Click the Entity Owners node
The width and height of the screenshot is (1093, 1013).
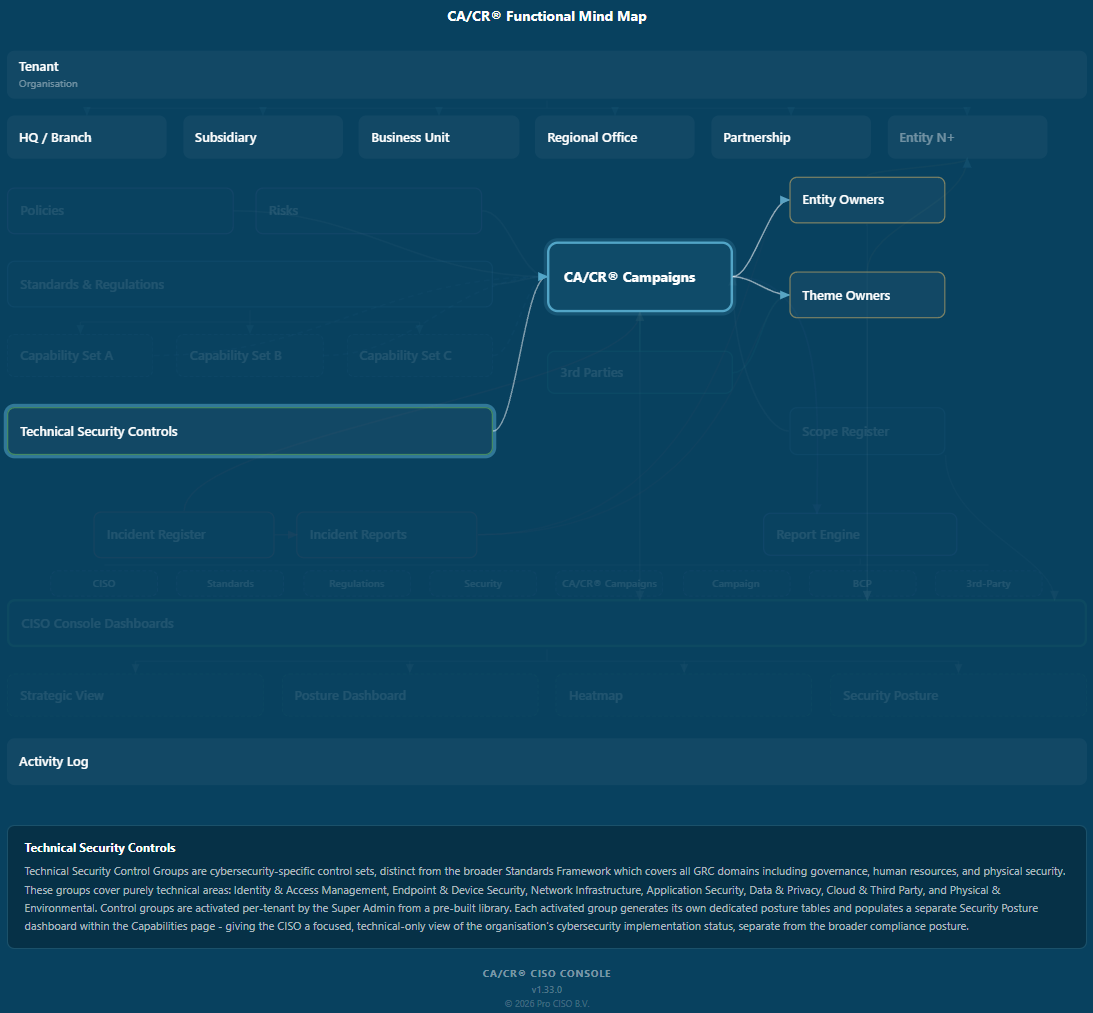(x=867, y=200)
